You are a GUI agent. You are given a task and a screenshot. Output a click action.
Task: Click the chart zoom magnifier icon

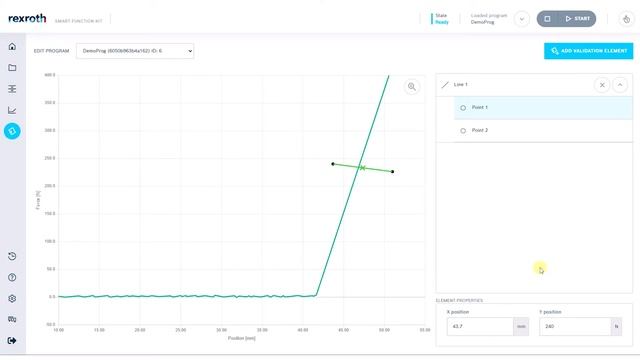click(412, 87)
